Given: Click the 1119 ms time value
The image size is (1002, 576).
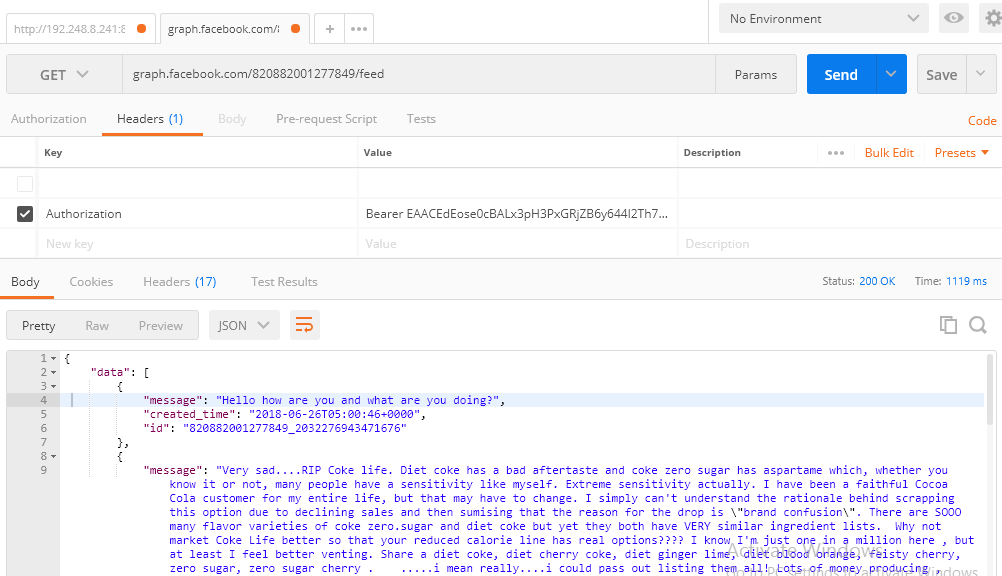Looking at the screenshot, I should 966,281.
